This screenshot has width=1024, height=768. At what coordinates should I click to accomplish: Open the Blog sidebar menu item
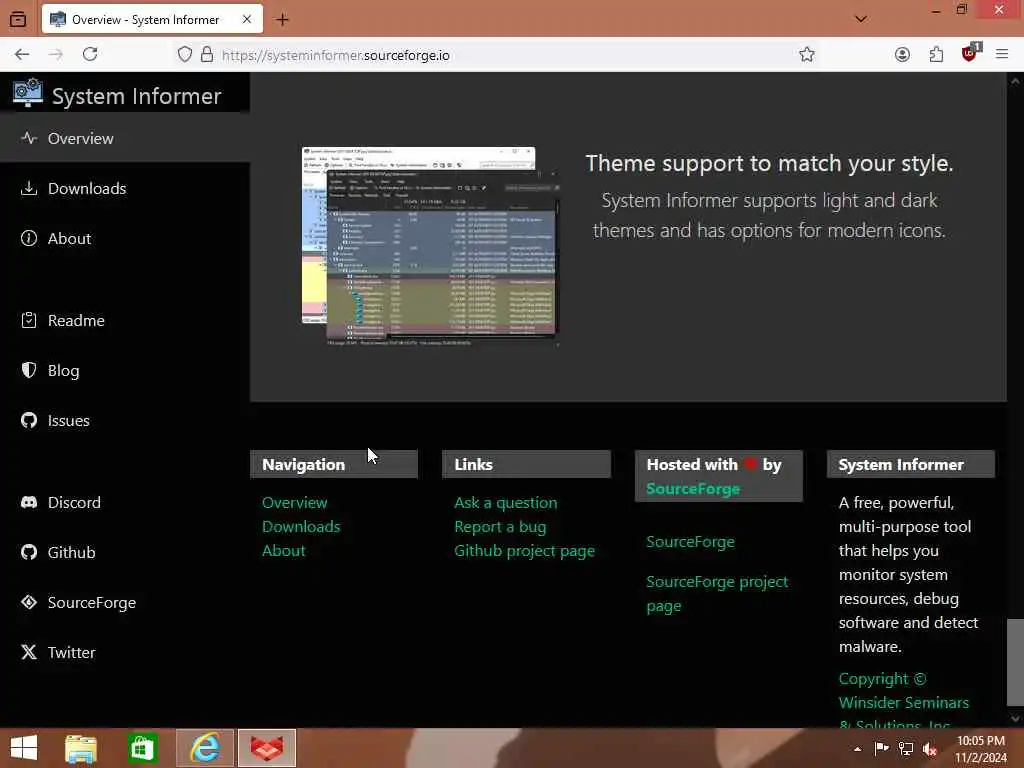click(125, 370)
